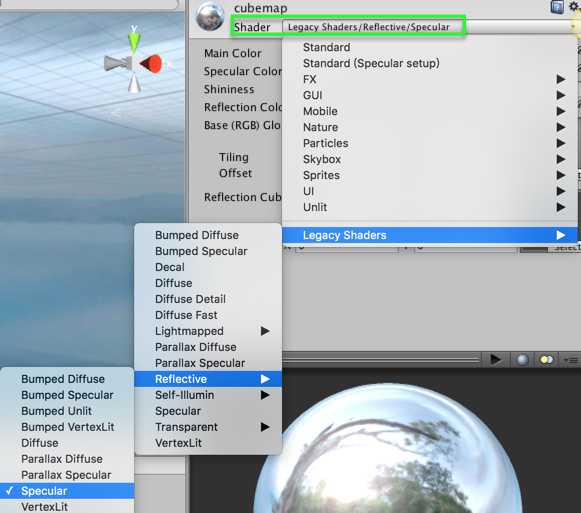Select Diffuse in the Legacy Shaders submenu
This screenshot has height=513, width=581.
[x=208, y=283]
